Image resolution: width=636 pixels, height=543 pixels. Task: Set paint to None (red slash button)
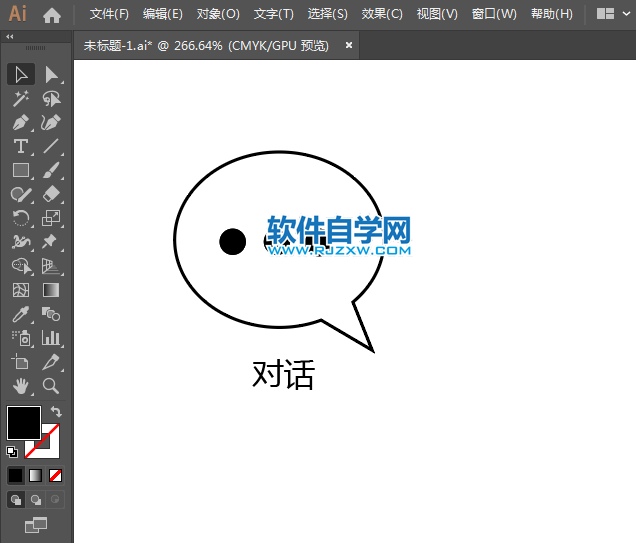(x=55, y=475)
